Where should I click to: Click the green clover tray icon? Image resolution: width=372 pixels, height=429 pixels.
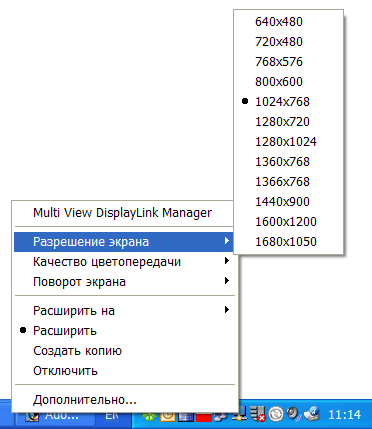149,416
